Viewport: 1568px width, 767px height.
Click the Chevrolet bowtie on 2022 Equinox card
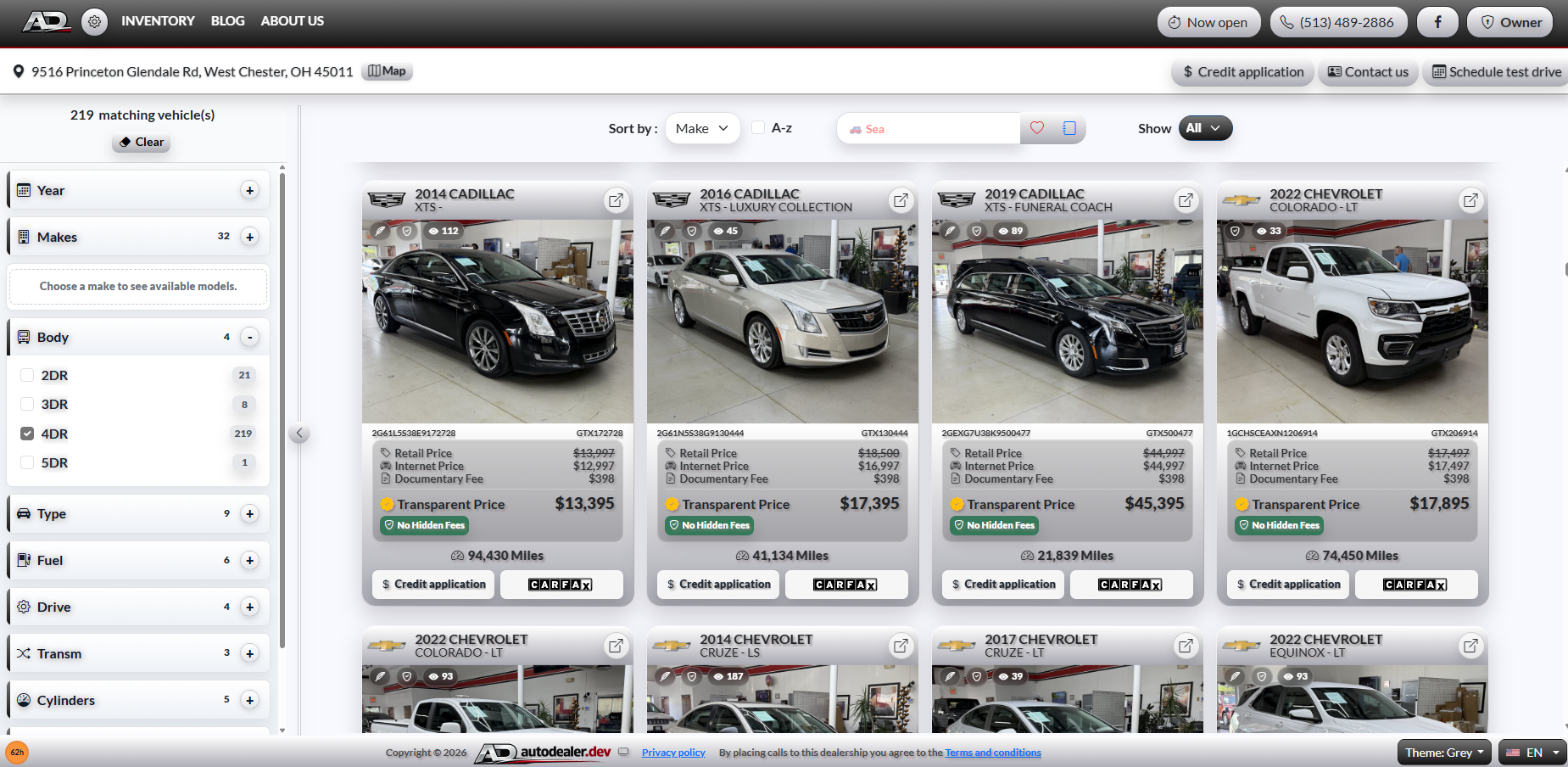[1242, 646]
